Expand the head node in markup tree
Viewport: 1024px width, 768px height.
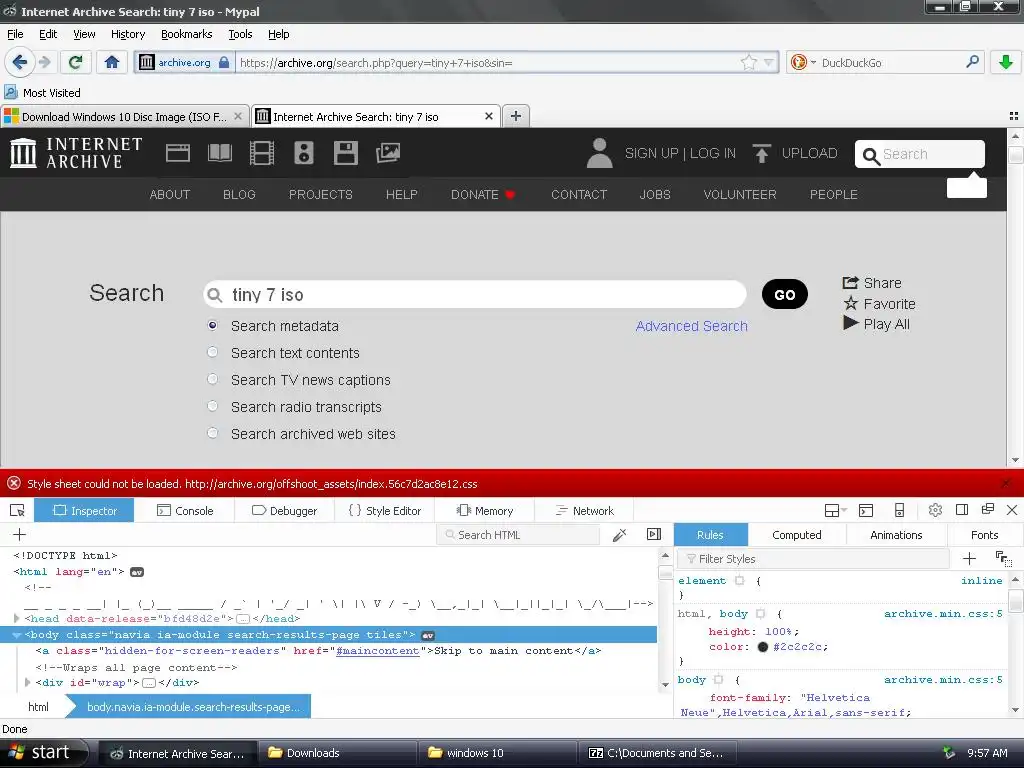16,618
